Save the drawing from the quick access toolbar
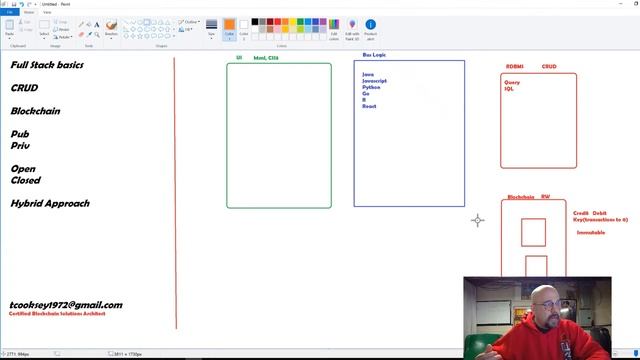The width and height of the screenshot is (640, 360). coord(14,4)
